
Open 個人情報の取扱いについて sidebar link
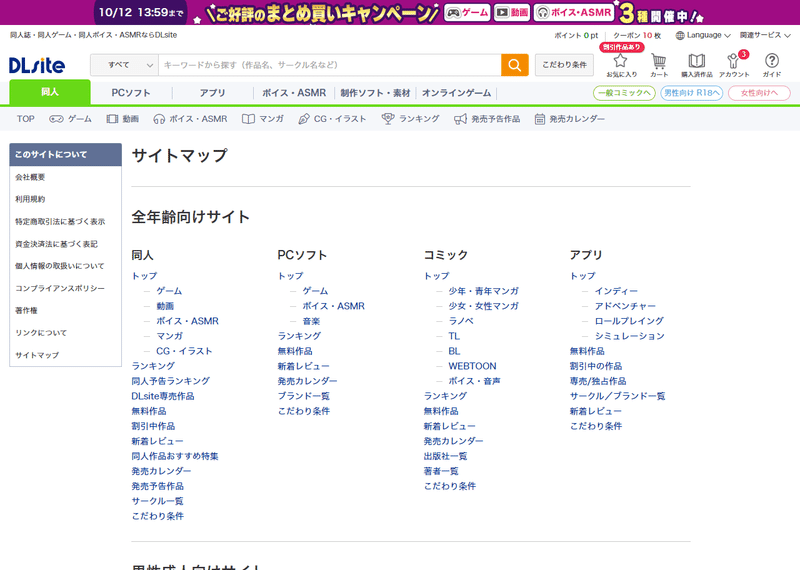[x=60, y=266]
